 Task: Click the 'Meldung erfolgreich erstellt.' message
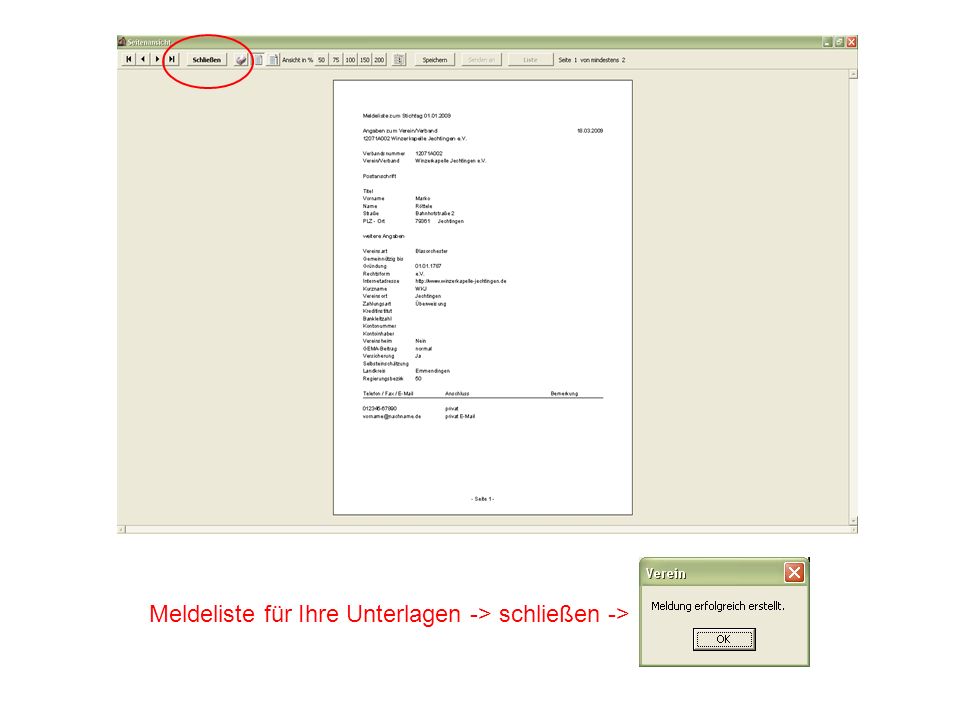pyautogui.click(x=718, y=606)
